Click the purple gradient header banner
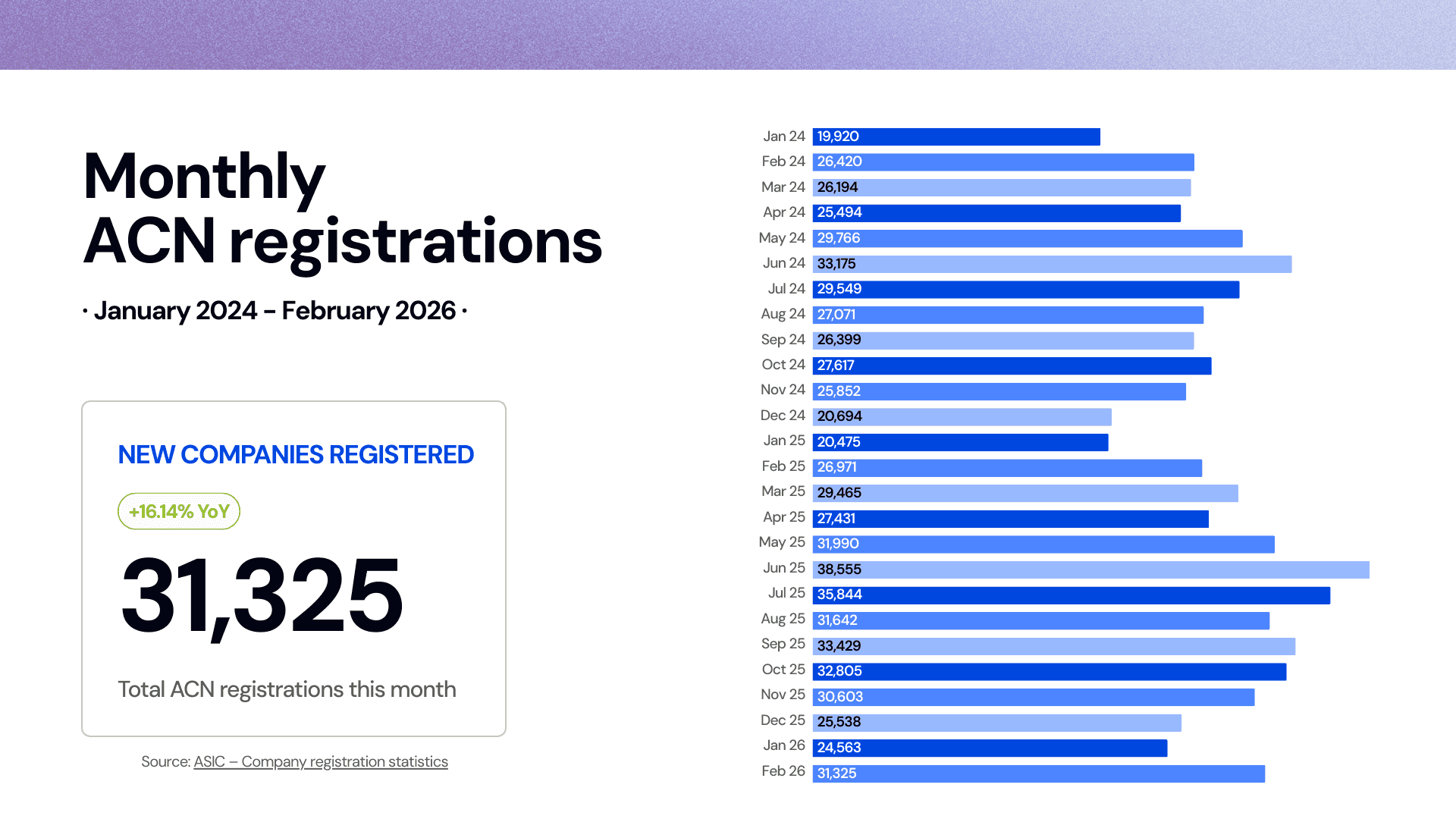 coord(728,34)
